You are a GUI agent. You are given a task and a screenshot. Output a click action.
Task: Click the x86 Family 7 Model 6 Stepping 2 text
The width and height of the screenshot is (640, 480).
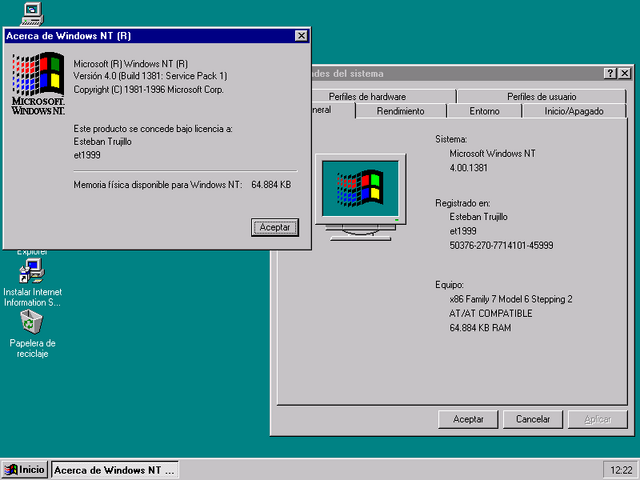[x=511, y=299]
